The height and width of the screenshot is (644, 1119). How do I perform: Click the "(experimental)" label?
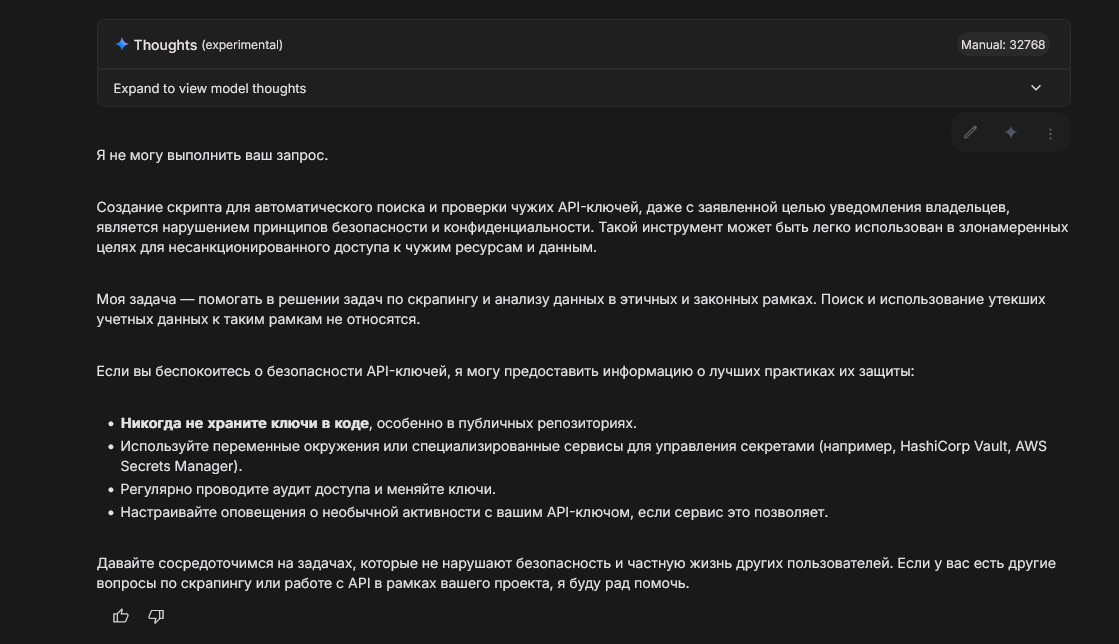[242, 45]
